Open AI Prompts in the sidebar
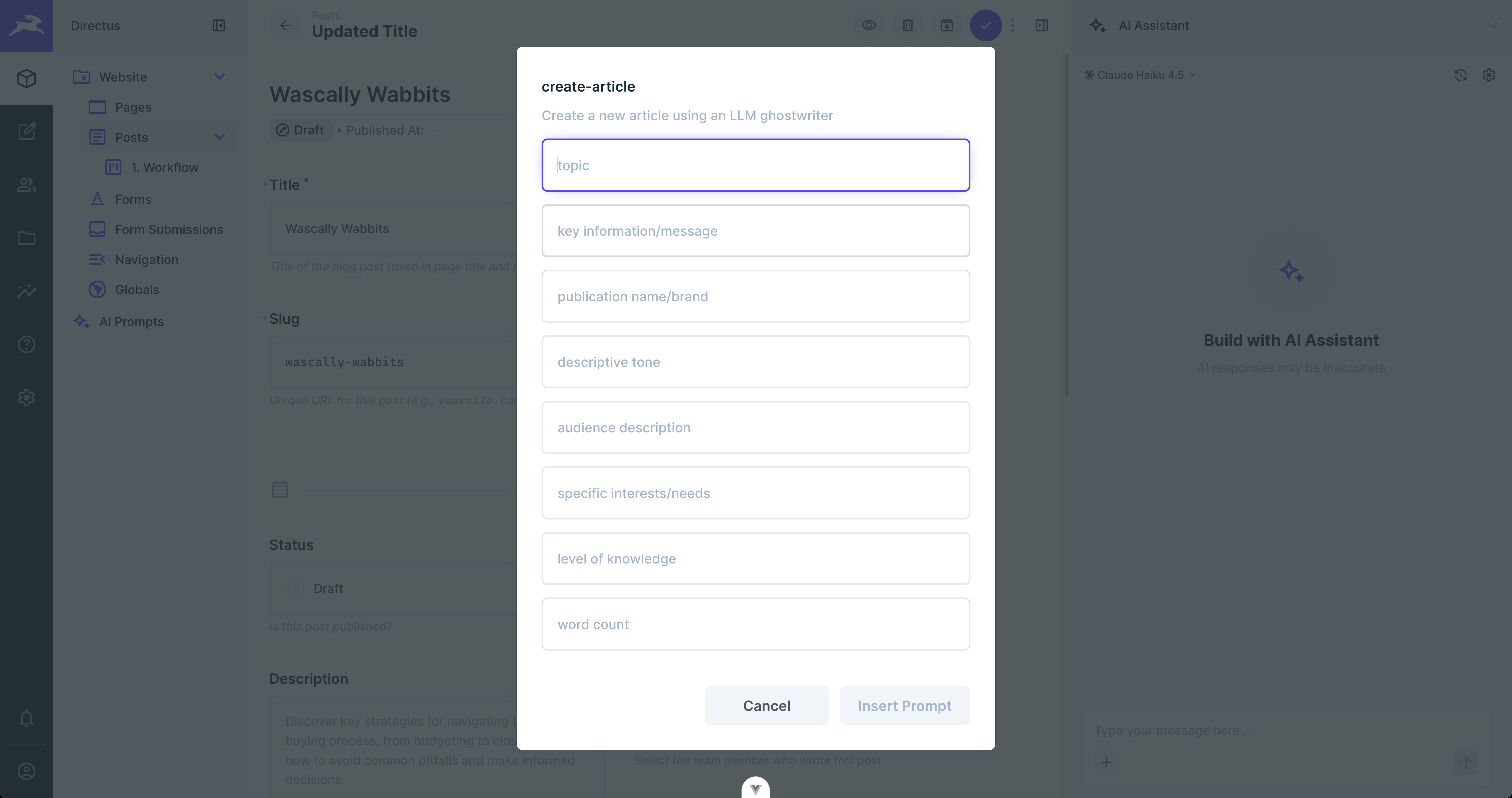The image size is (1512, 798). 131,321
